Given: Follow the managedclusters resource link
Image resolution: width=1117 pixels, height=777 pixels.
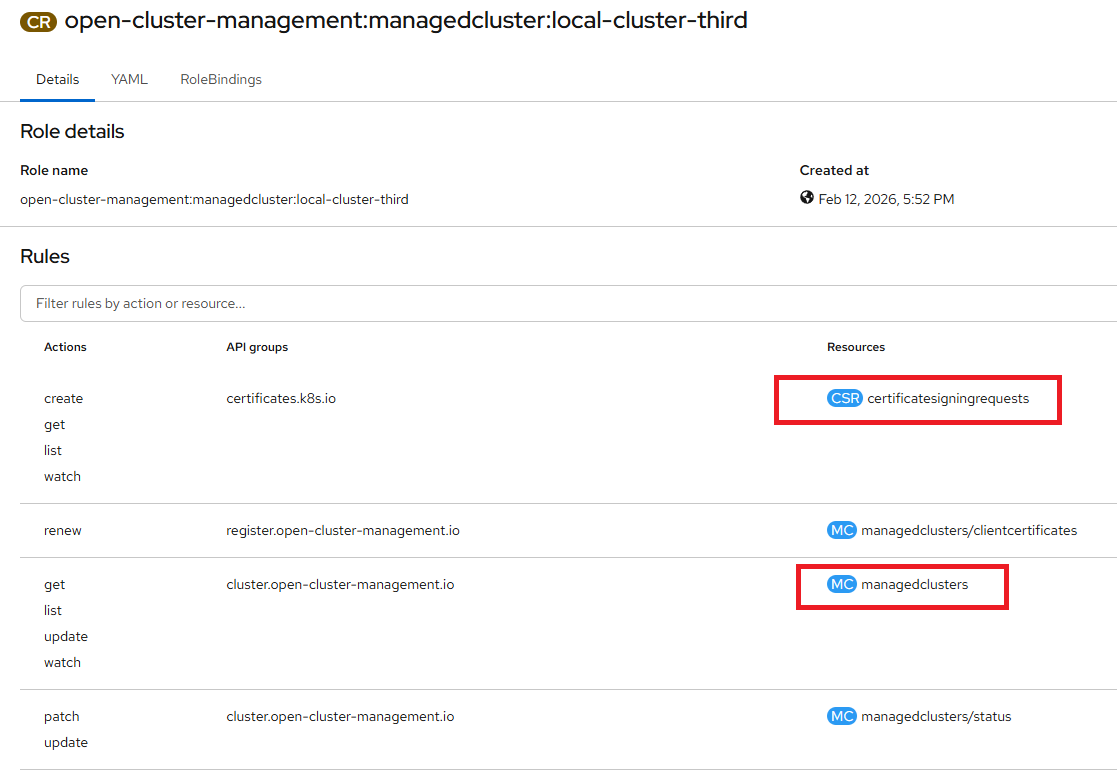Looking at the screenshot, I should click(x=914, y=585).
